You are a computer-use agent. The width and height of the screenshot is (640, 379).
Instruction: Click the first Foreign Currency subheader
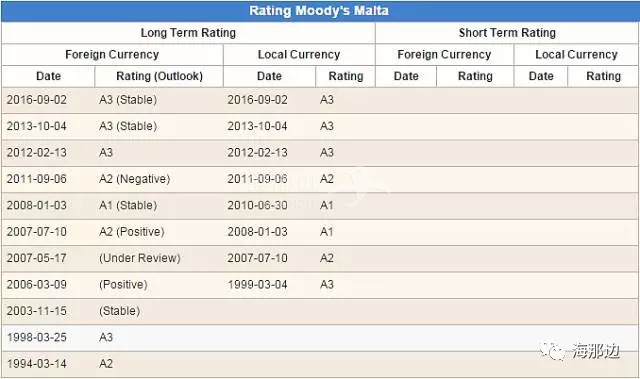coord(112,55)
